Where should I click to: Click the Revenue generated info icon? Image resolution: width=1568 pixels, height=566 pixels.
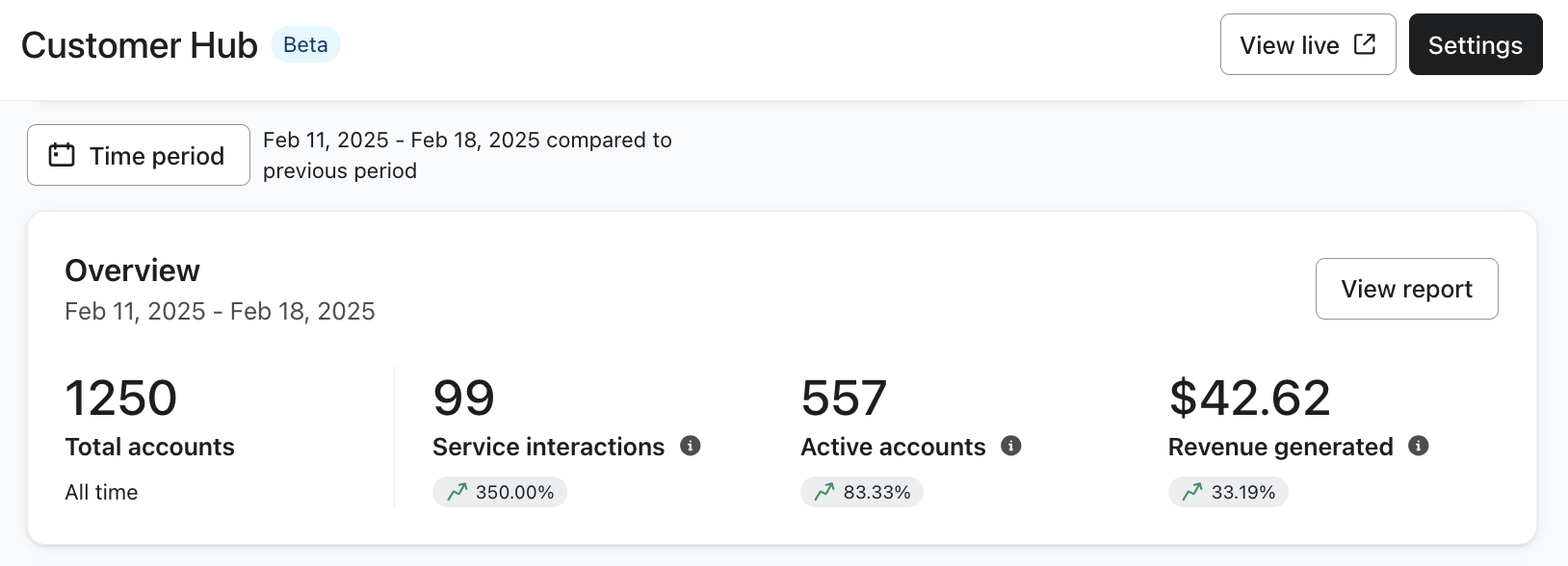[x=1416, y=446]
